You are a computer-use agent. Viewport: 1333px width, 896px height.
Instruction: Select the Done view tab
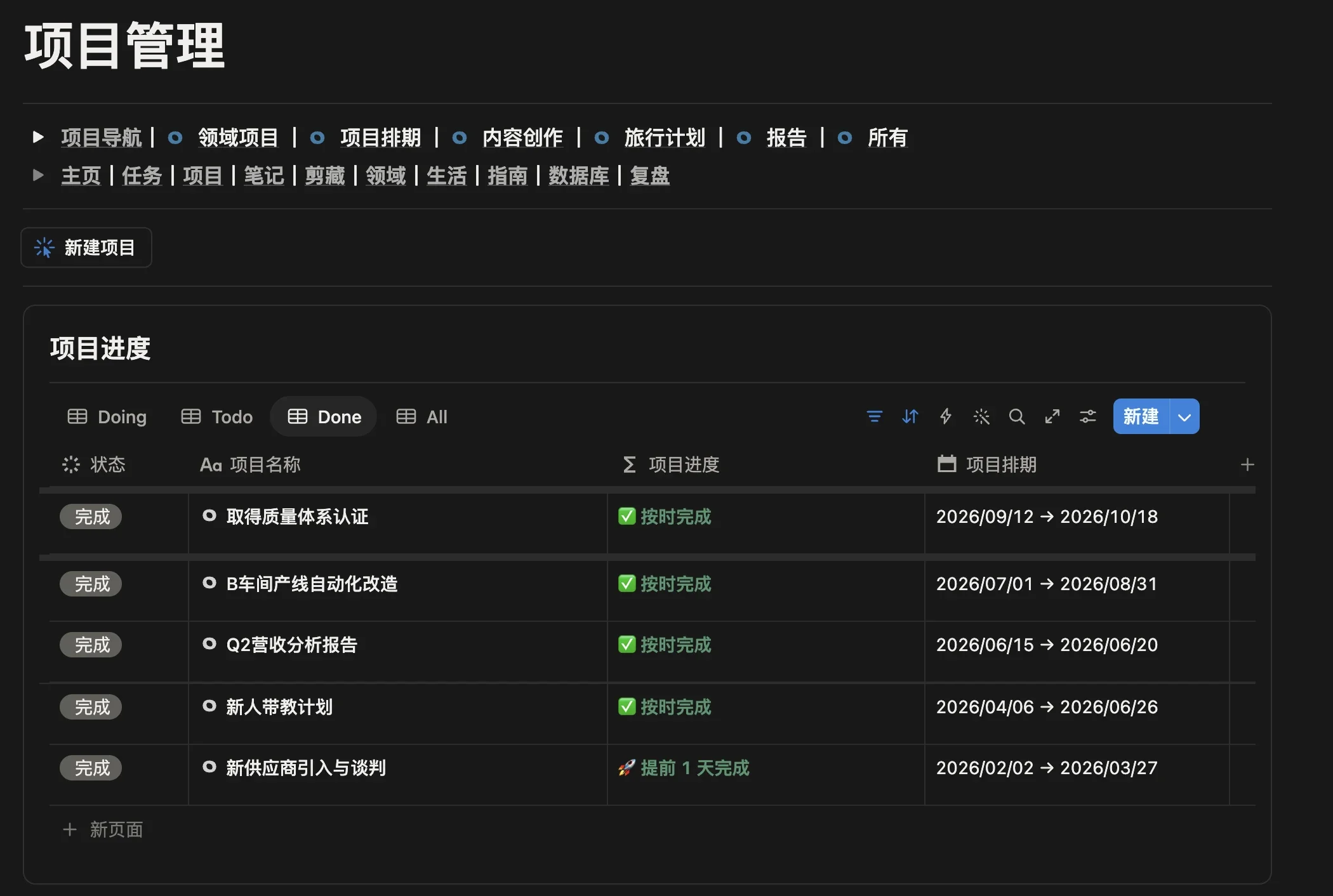pyautogui.click(x=324, y=417)
